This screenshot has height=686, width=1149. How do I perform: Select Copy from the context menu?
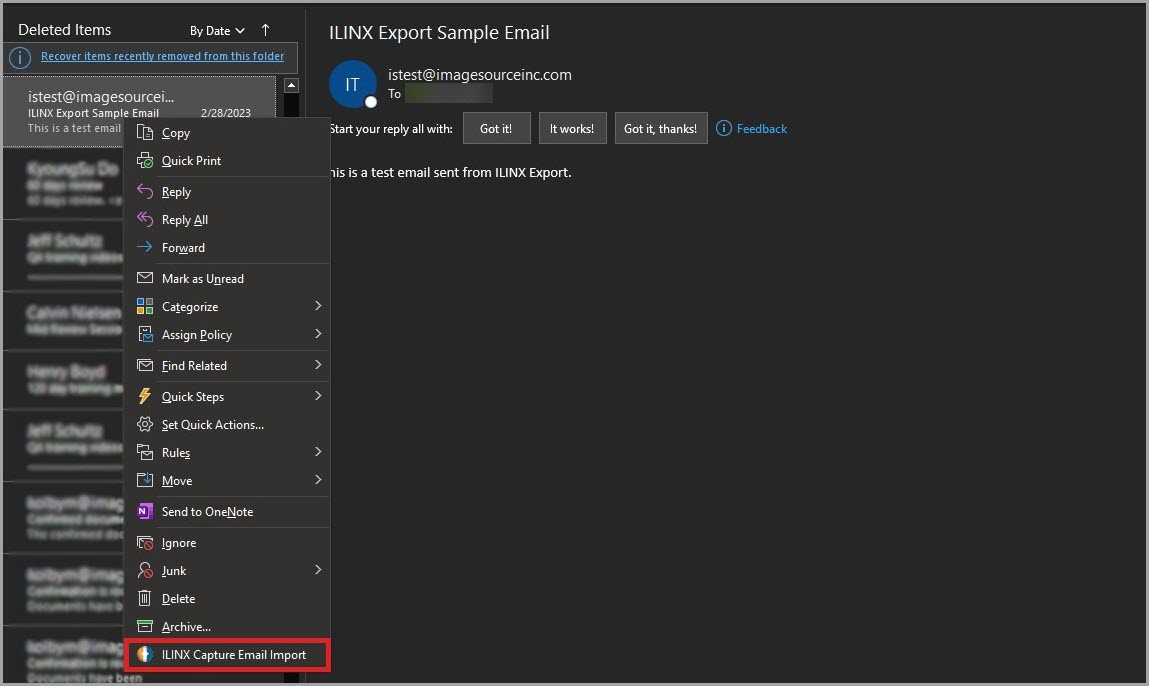(227, 133)
